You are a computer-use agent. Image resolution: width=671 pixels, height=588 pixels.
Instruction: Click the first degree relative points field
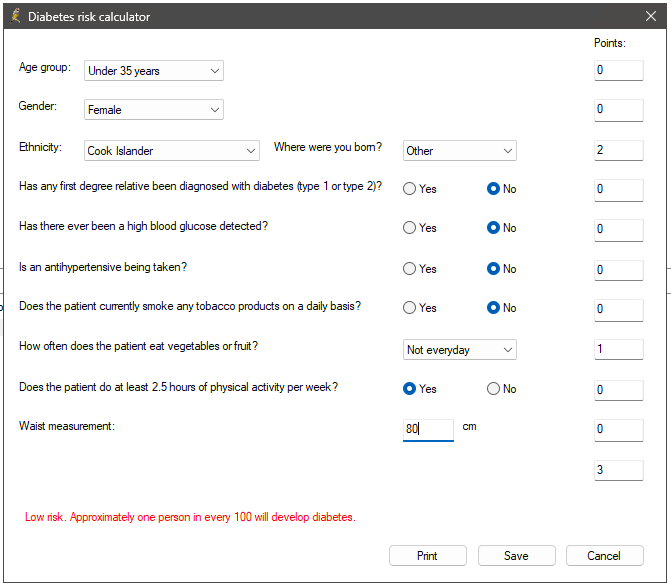(618, 190)
